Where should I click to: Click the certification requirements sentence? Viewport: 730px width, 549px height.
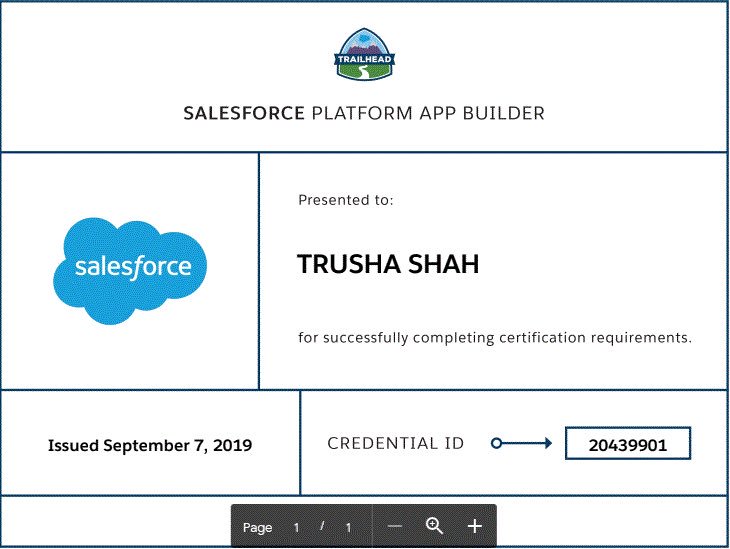point(495,338)
